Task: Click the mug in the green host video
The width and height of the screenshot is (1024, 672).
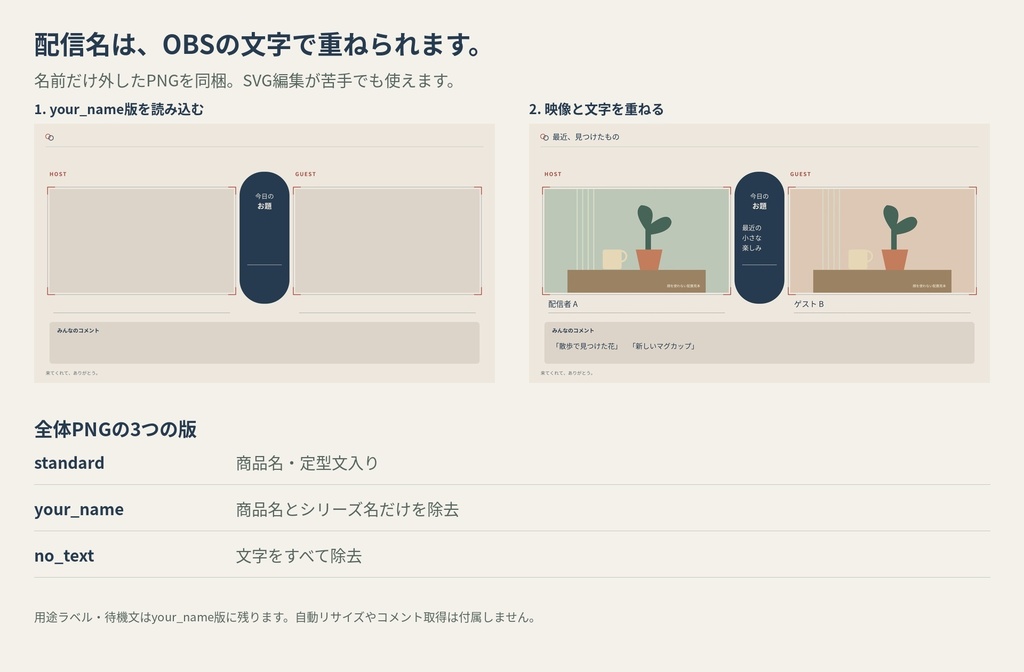Action: click(615, 259)
